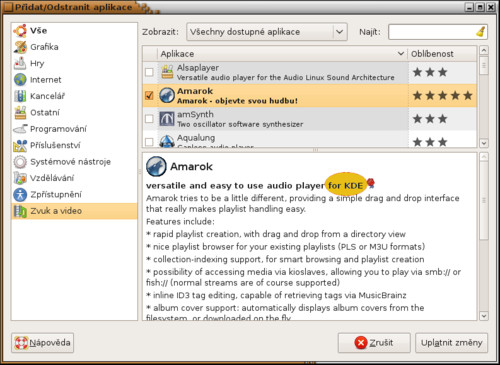Sort by the Oblíbenost column header
The image size is (500, 365).
click(x=442, y=54)
